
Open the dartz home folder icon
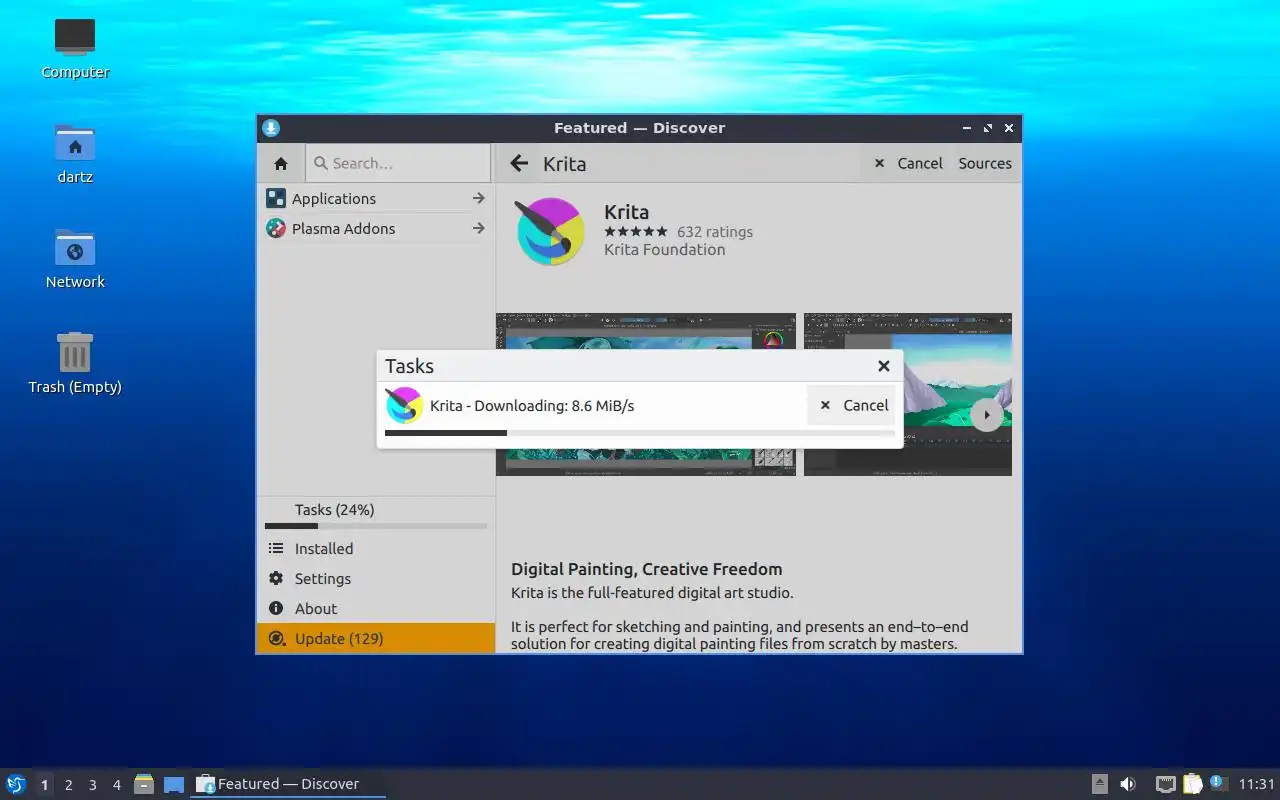75,153
